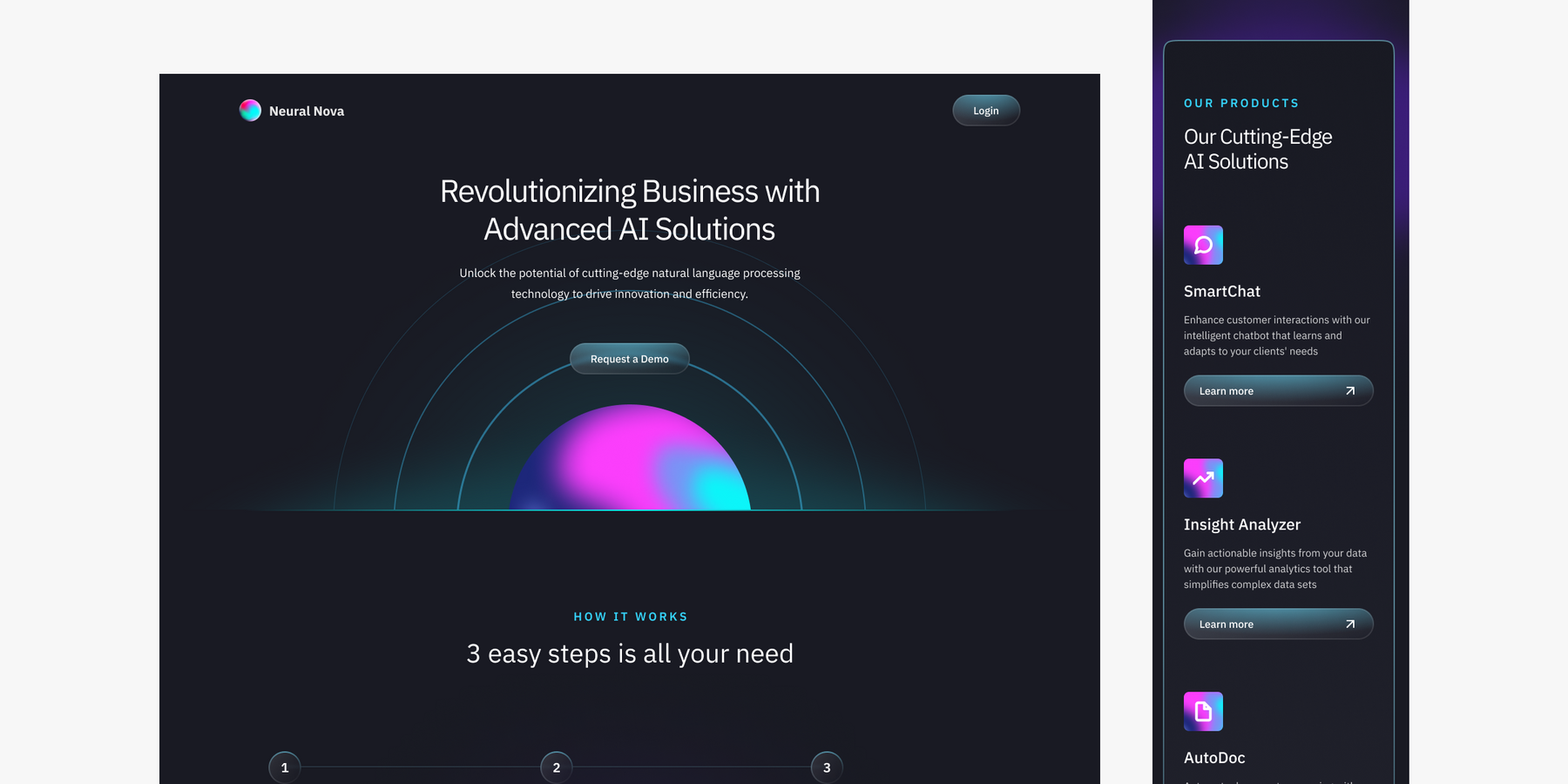Click the HOW IT WORKS section label
Image resolution: width=1568 pixels, height=784 pixels.
click(630, 617)
